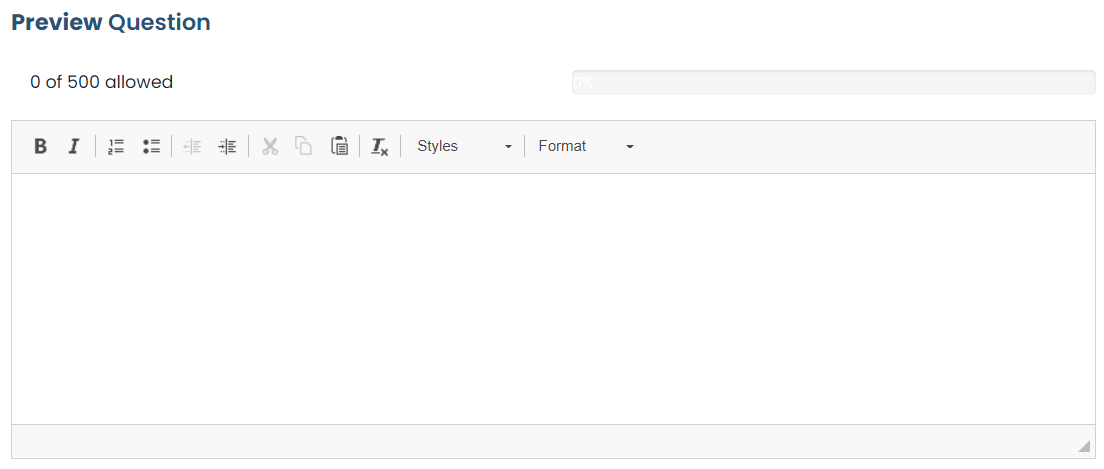
Task: Click the copy icon in the toolbar
Action: pos(303,146)
